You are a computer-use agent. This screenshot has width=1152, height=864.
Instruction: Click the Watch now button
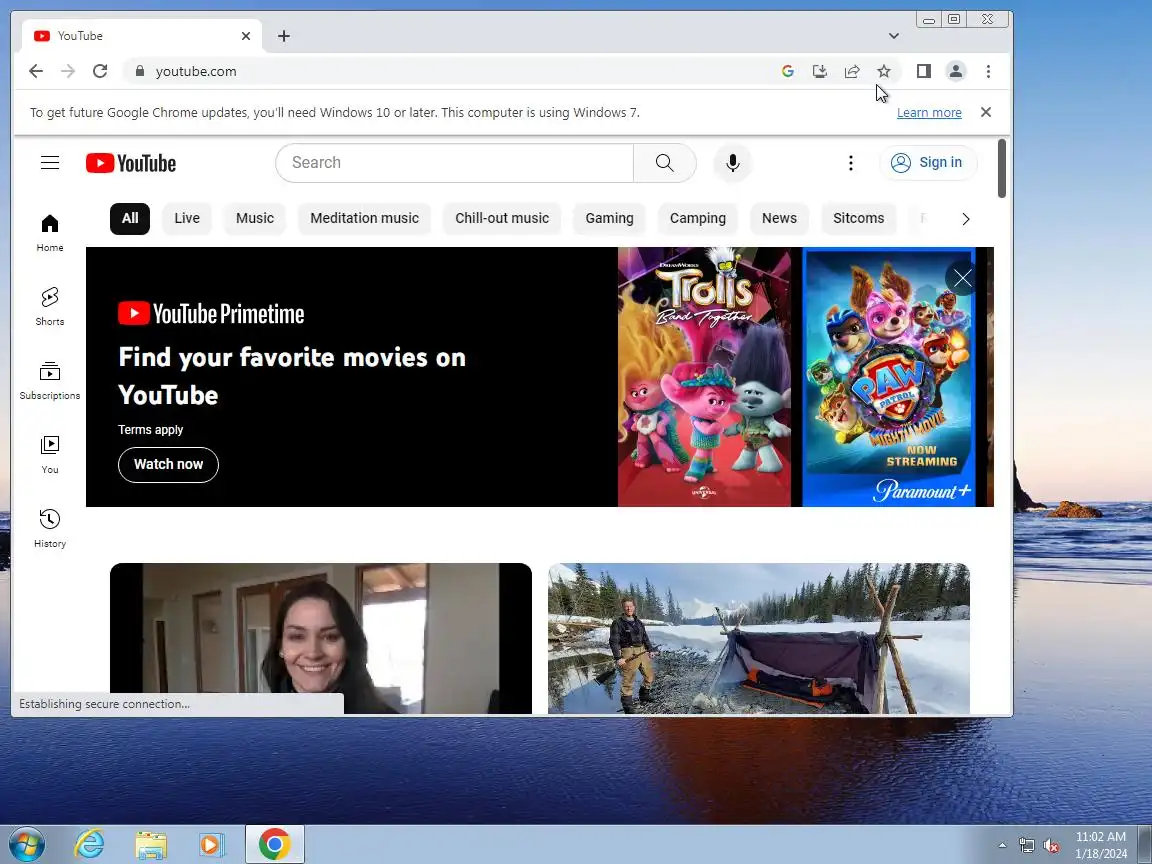[x=168, y=464]
